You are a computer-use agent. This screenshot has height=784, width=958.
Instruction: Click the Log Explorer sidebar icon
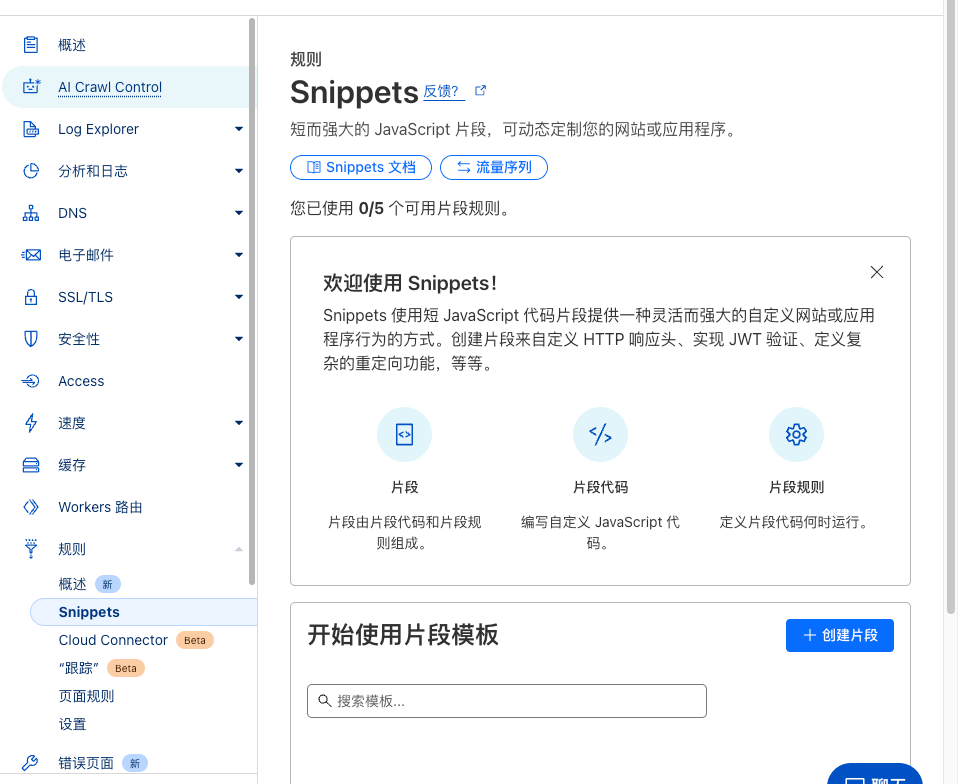(31, 129)
